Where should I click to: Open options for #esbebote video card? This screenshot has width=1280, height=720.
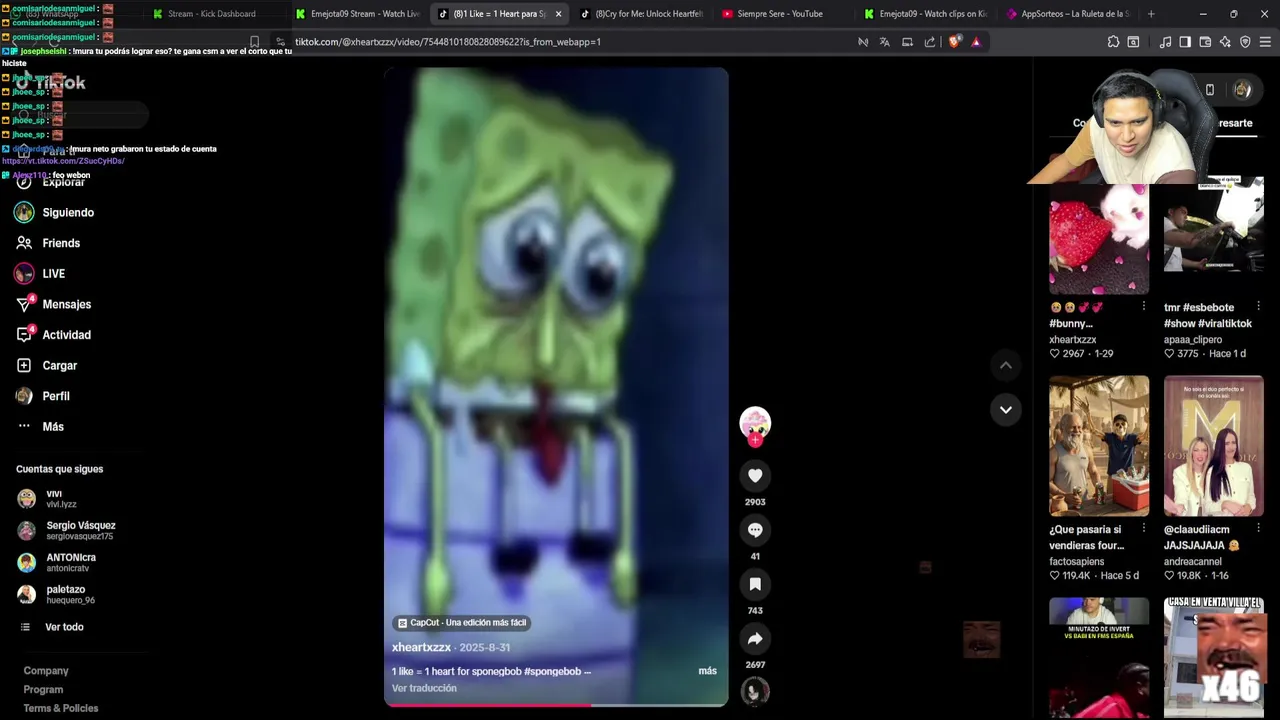click(1258, 307)
